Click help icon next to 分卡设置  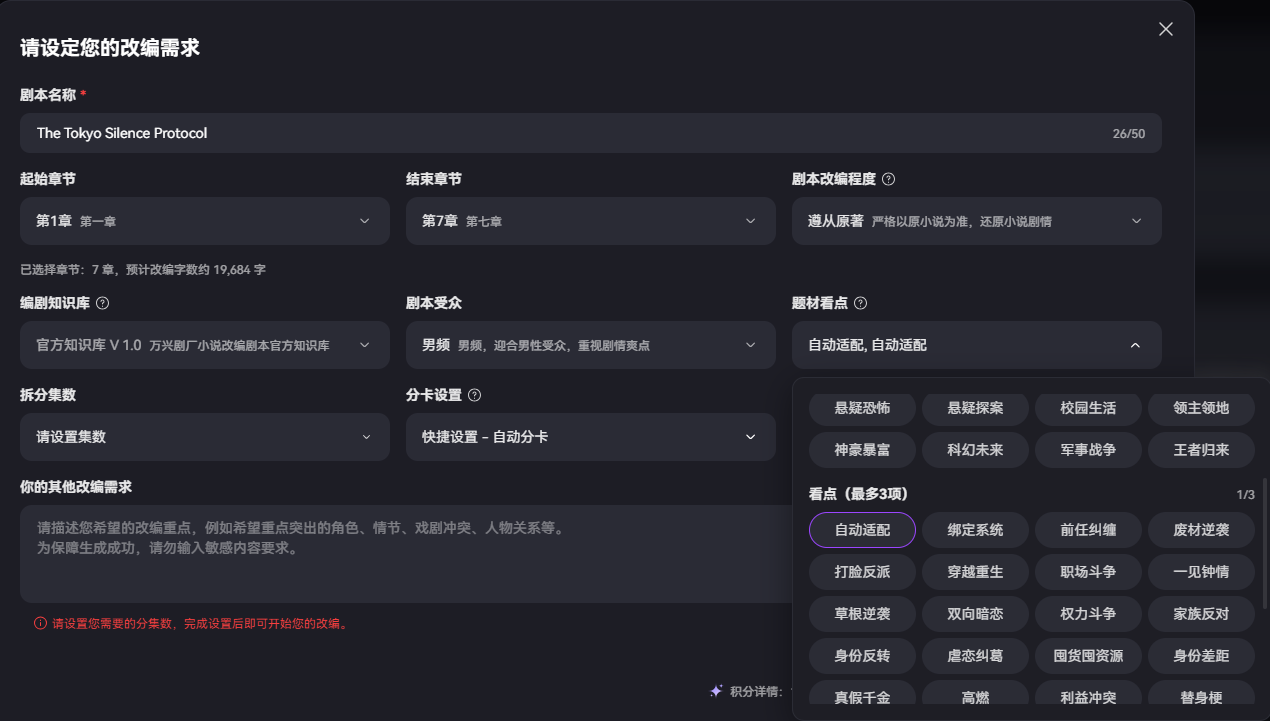pyautogui.click(x=474, y=395)
